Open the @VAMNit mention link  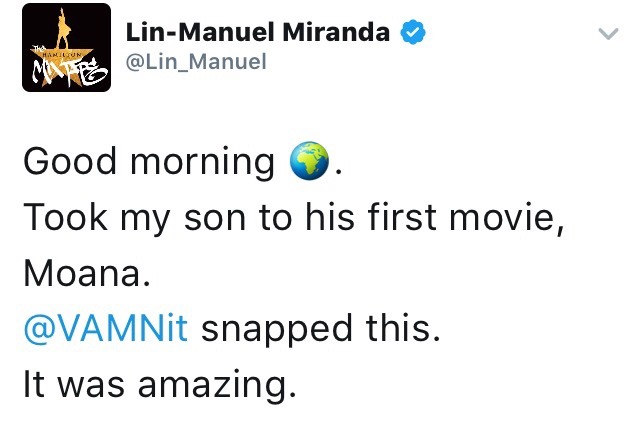106,328
